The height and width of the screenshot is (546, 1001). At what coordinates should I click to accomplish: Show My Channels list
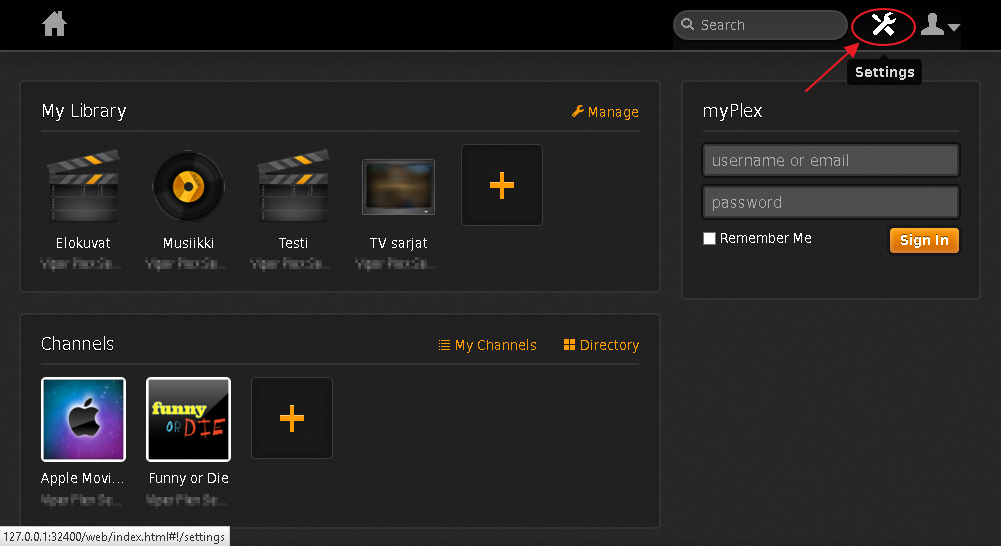click(x=487, y=345)
